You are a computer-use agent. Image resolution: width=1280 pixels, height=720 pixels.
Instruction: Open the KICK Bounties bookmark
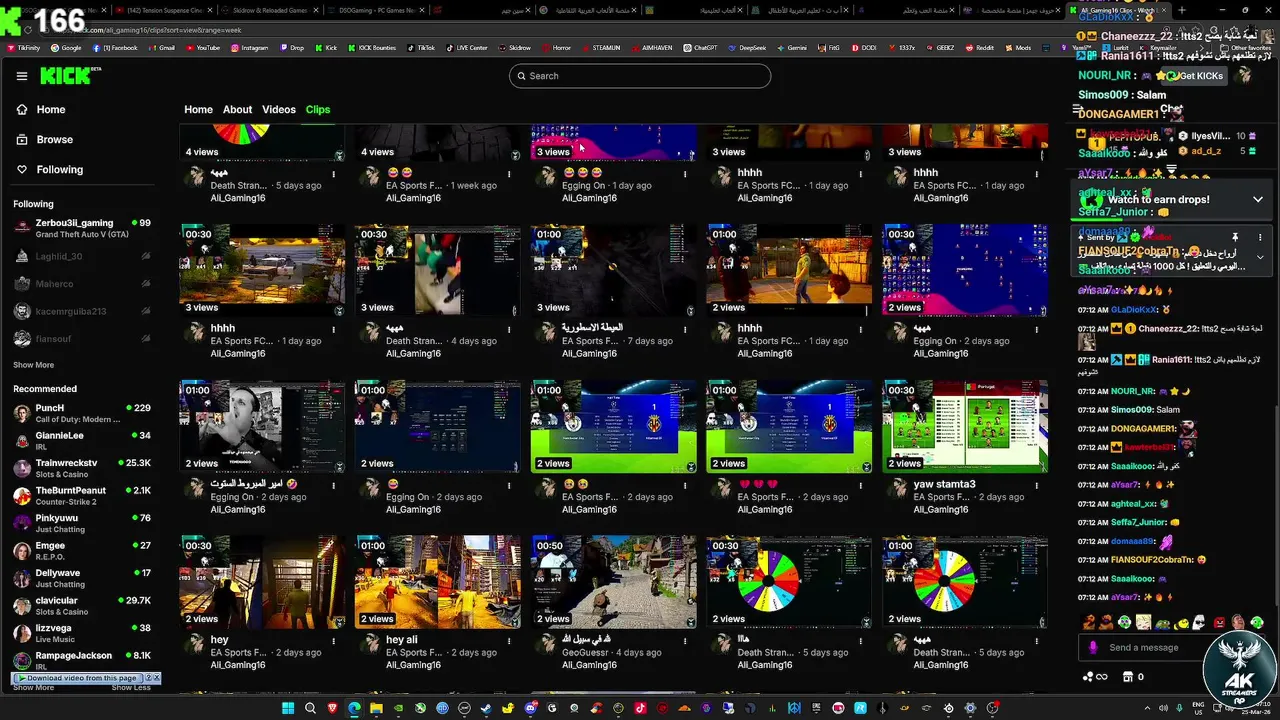pos(371,47)
